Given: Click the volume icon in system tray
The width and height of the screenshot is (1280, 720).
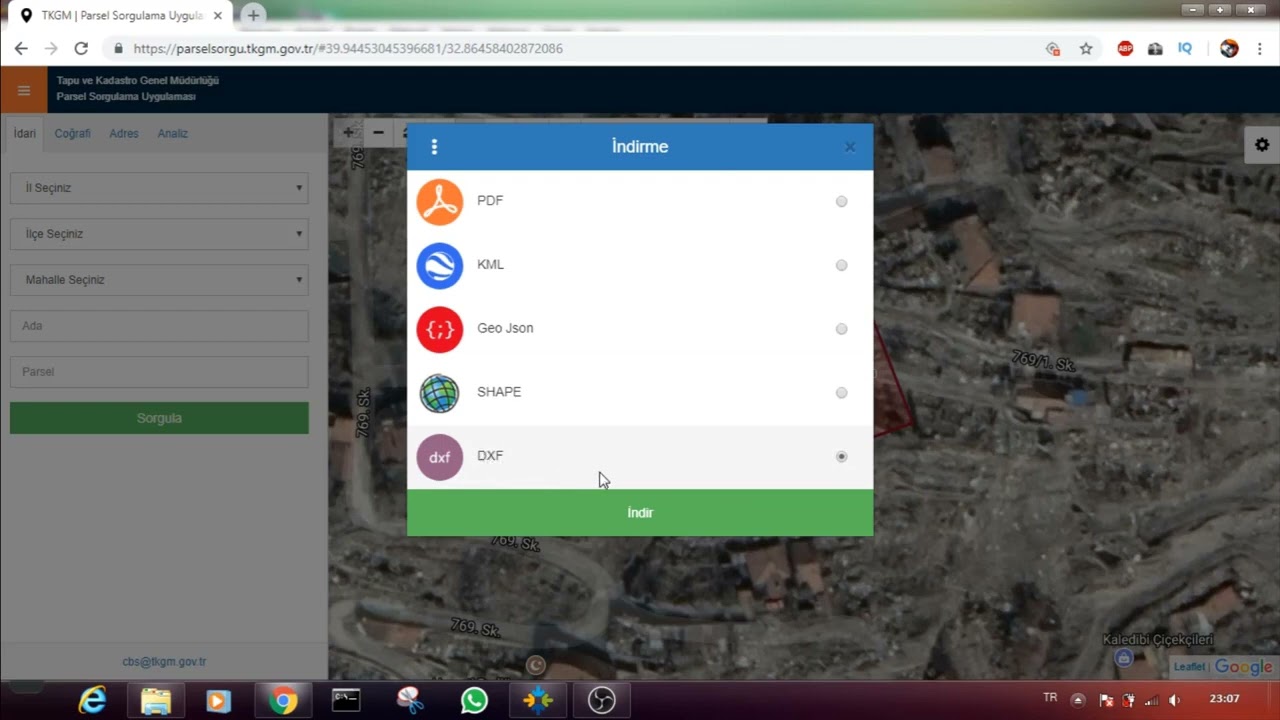Looking at the screenshot, I should [1174, 700].
